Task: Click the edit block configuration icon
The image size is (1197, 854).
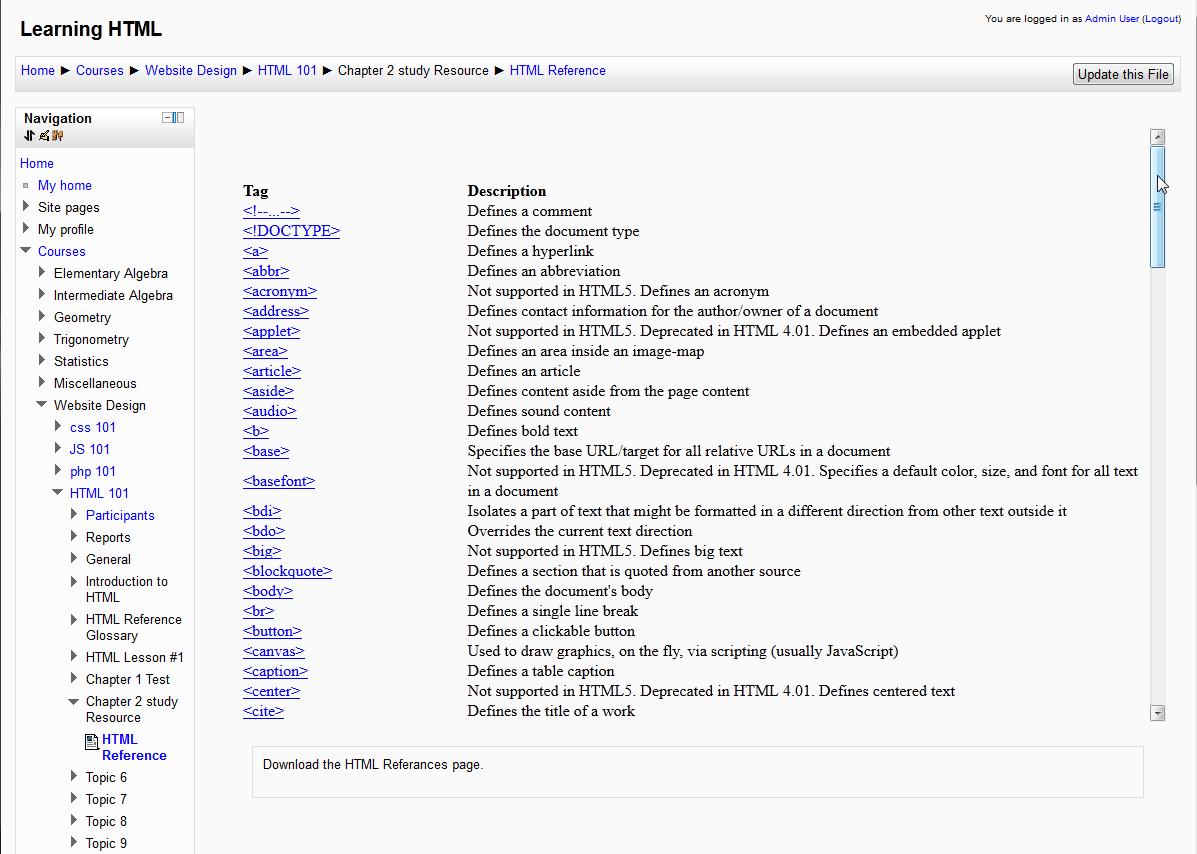Action: pyautogui.click(x=44, y=136)
